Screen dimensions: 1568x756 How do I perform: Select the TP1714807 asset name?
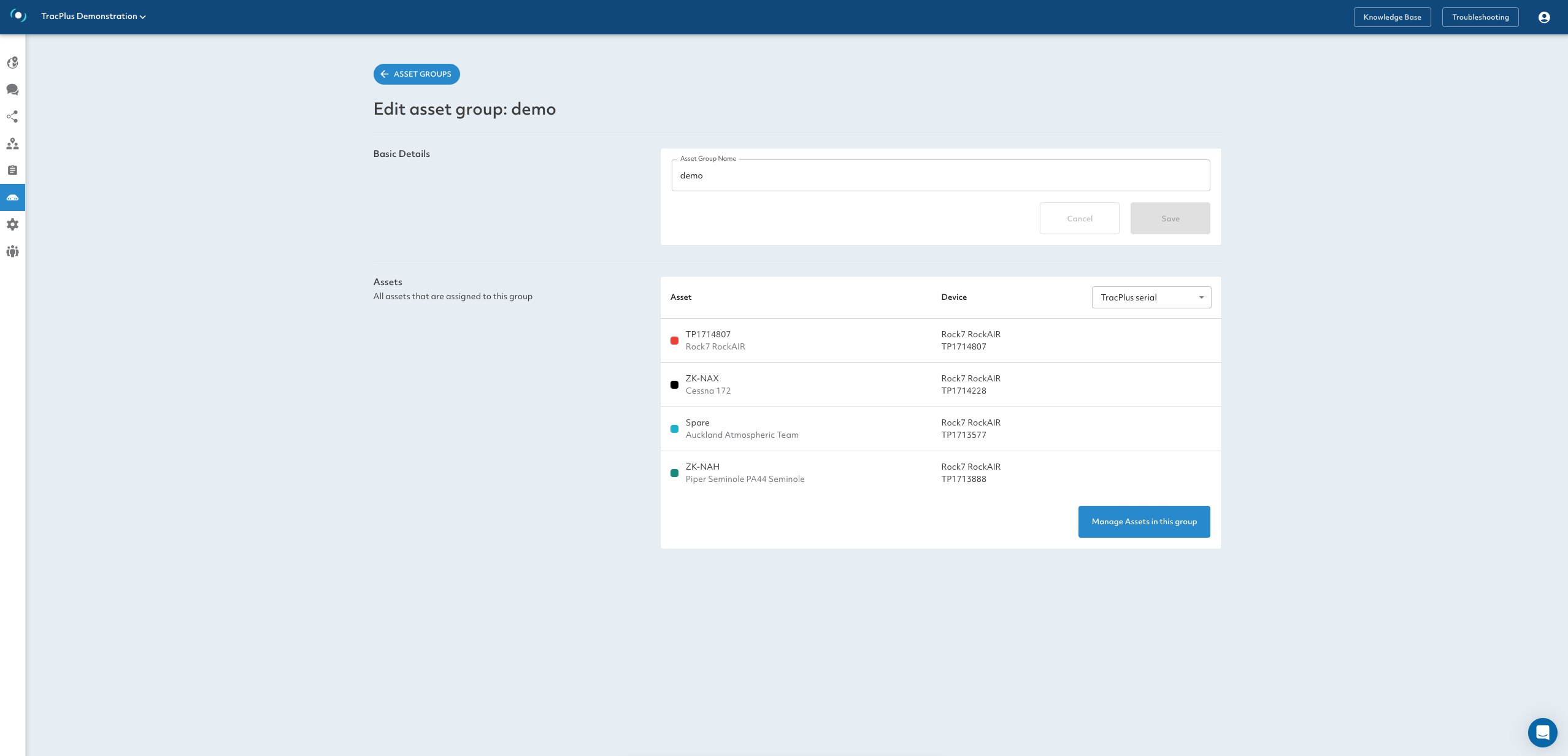(708, 334)
